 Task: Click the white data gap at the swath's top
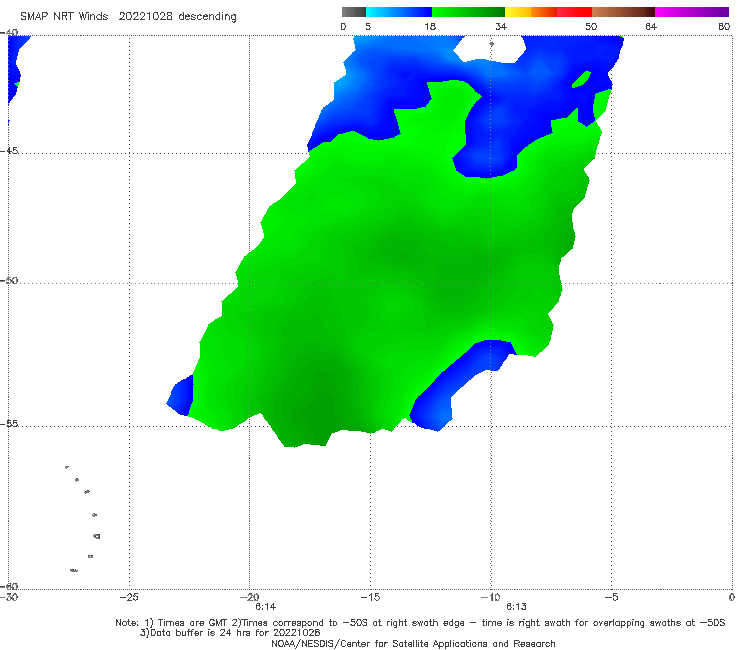[491, 49]
